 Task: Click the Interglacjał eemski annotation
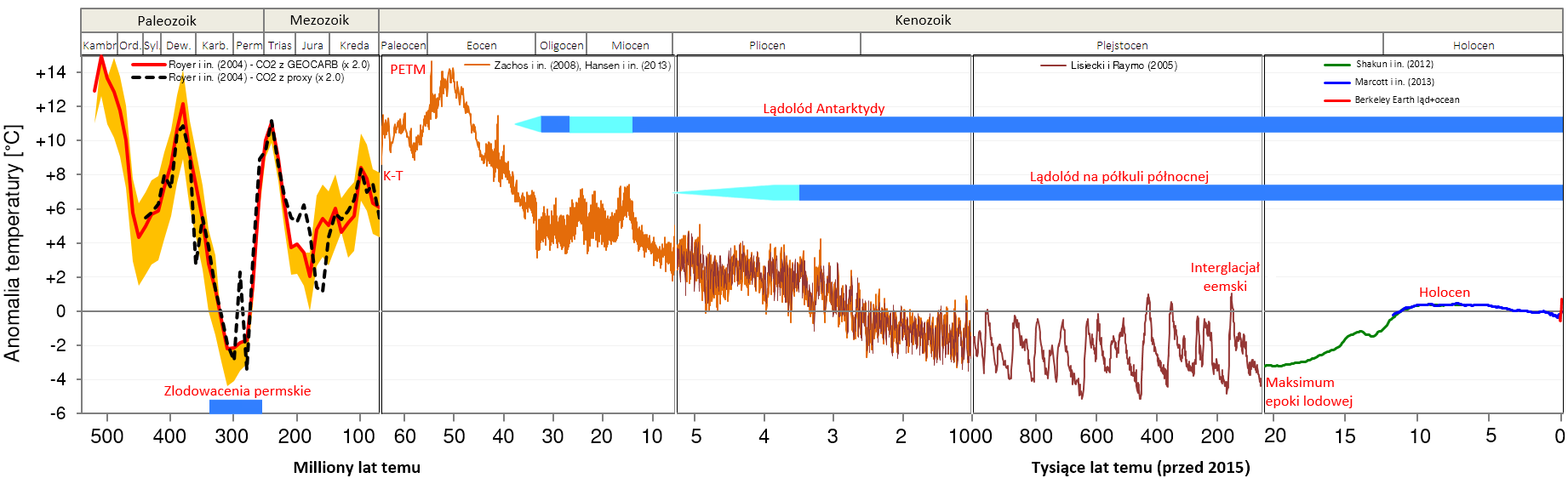pyautogui.click(x=1224, y=277)
